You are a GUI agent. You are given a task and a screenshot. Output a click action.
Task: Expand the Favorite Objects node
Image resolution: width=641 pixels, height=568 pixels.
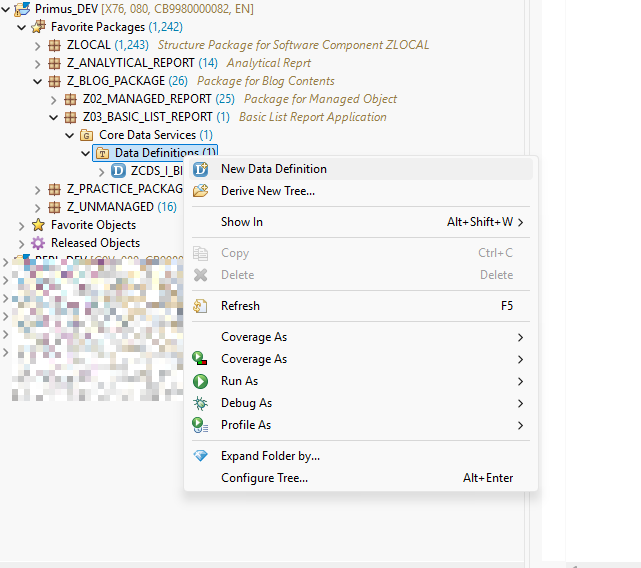22,226
